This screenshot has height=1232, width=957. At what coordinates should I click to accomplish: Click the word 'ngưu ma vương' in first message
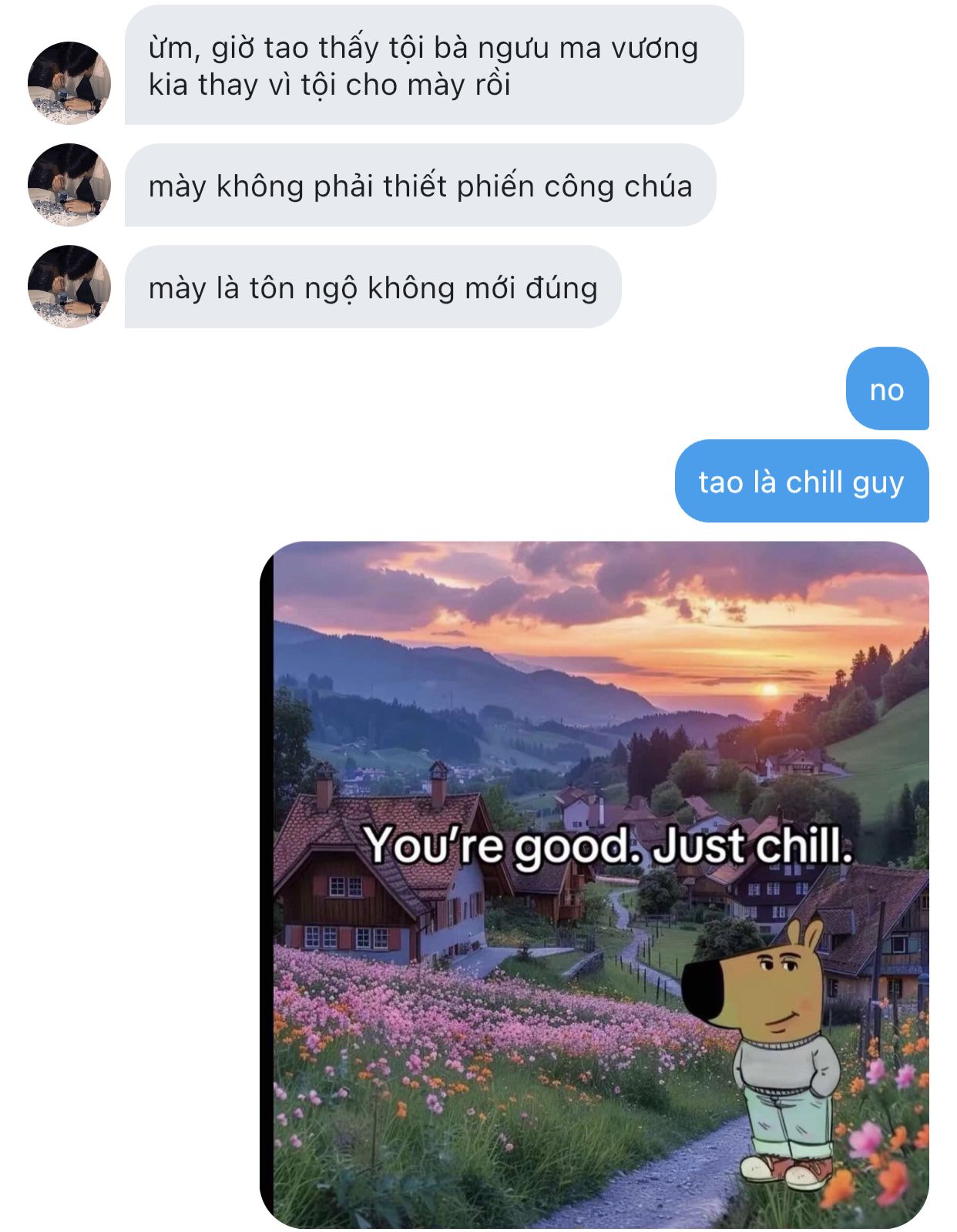point(588,48)
